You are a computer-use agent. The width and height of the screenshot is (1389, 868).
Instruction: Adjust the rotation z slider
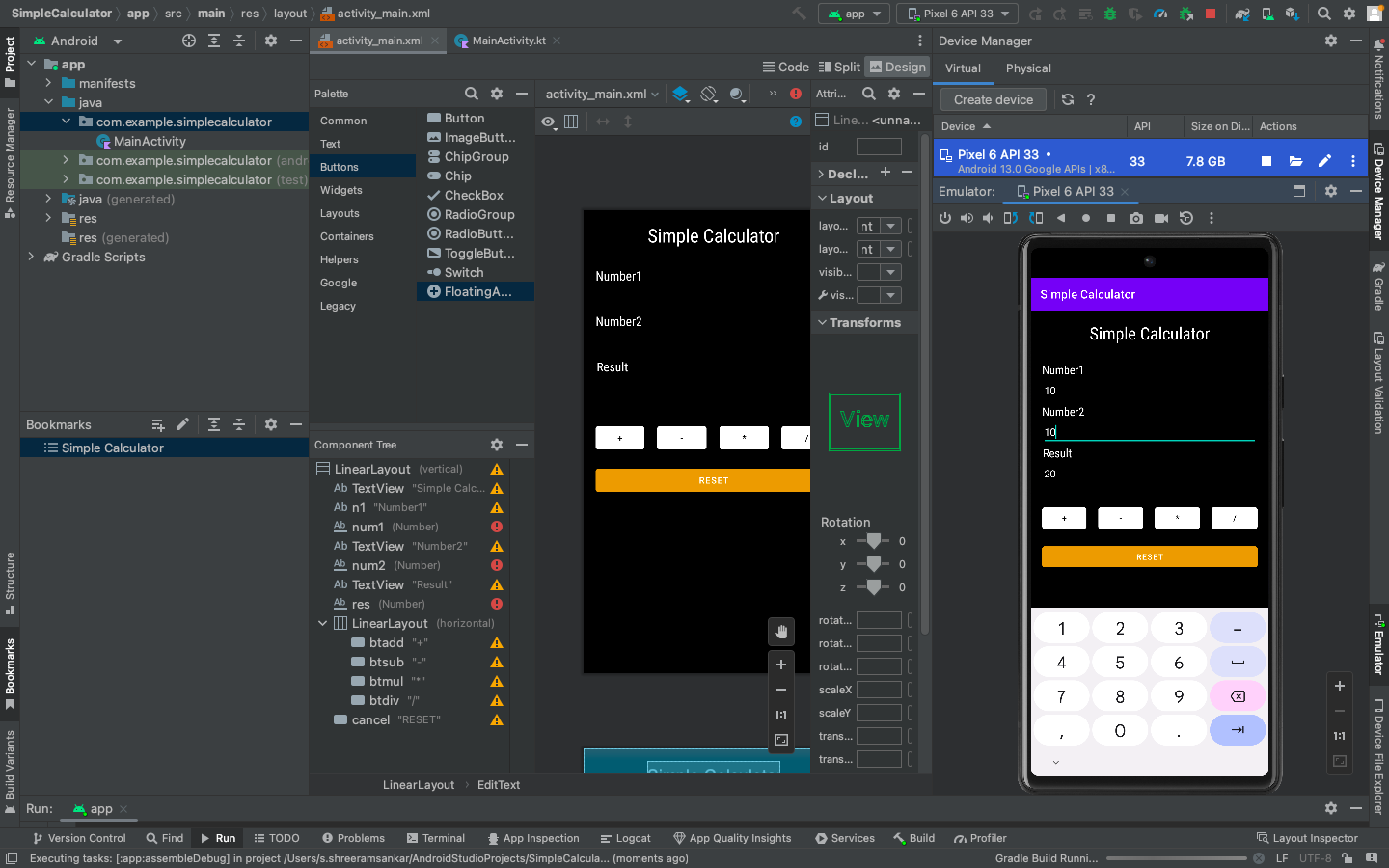pos(873,587)
